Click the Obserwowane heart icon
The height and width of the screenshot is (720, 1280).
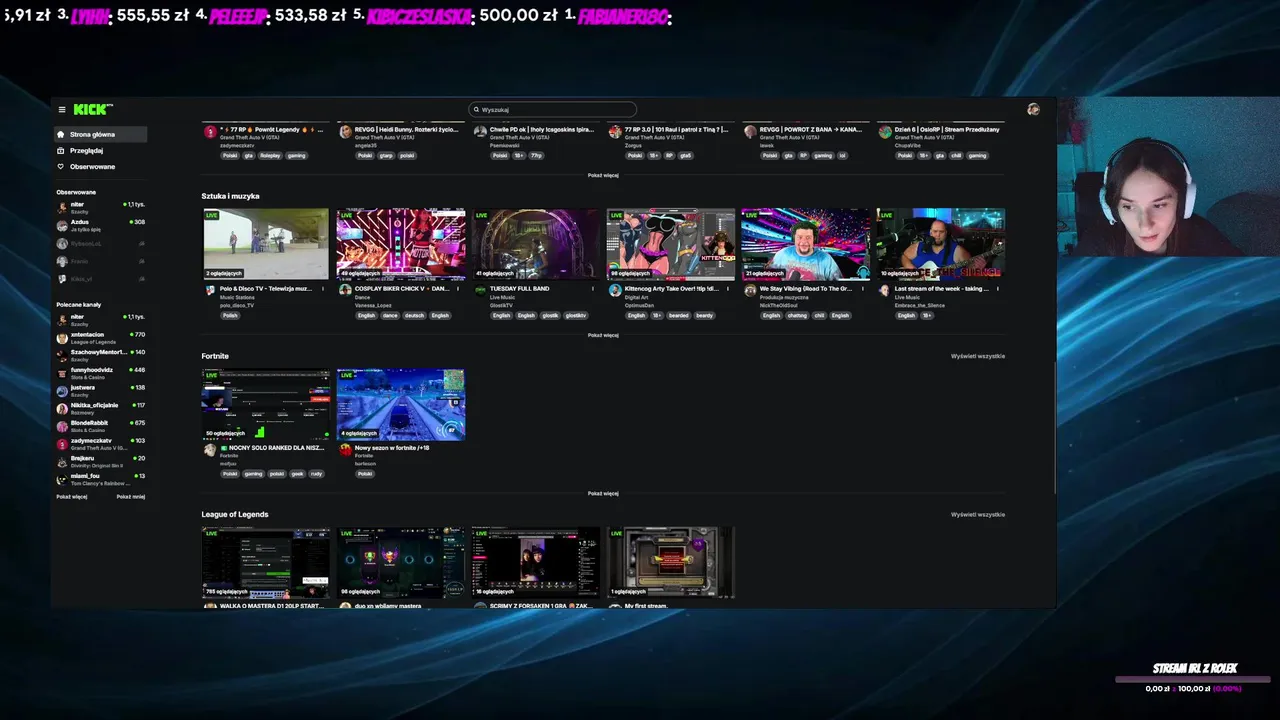[x=60, y=166]
